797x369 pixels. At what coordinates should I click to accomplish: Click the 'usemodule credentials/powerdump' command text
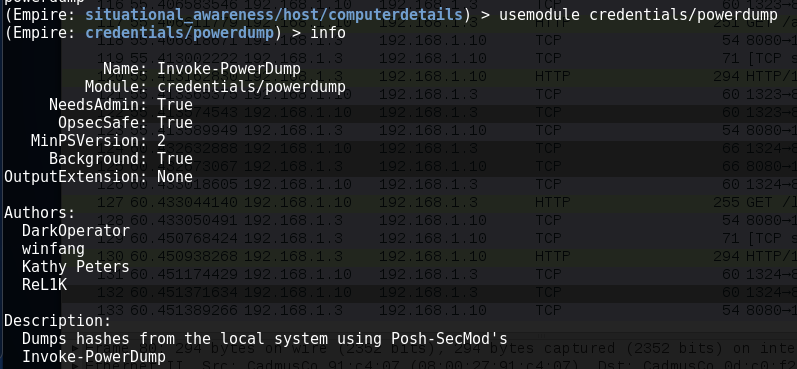(x=638, y=15)
